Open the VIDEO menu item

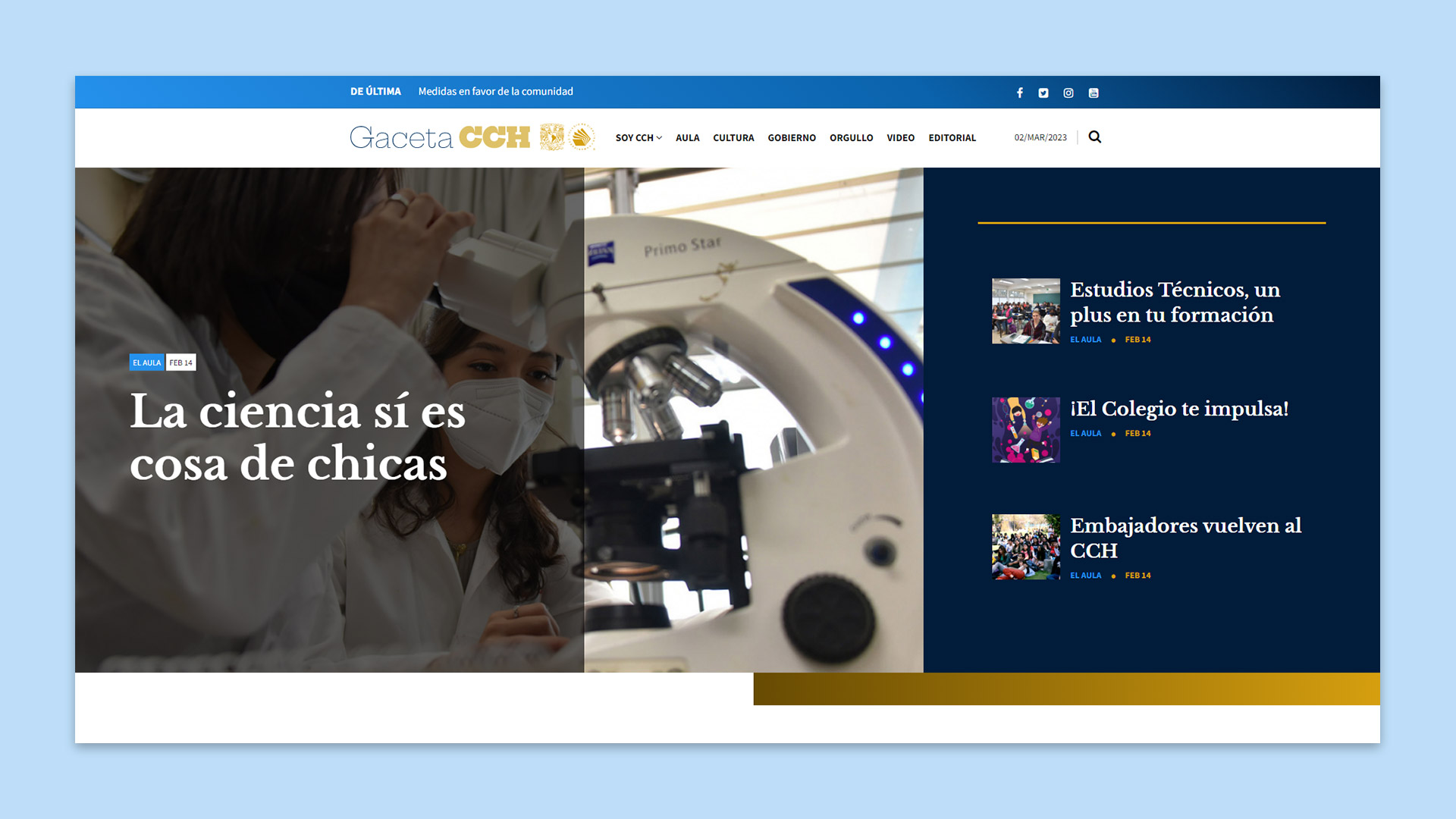(900, 138)
